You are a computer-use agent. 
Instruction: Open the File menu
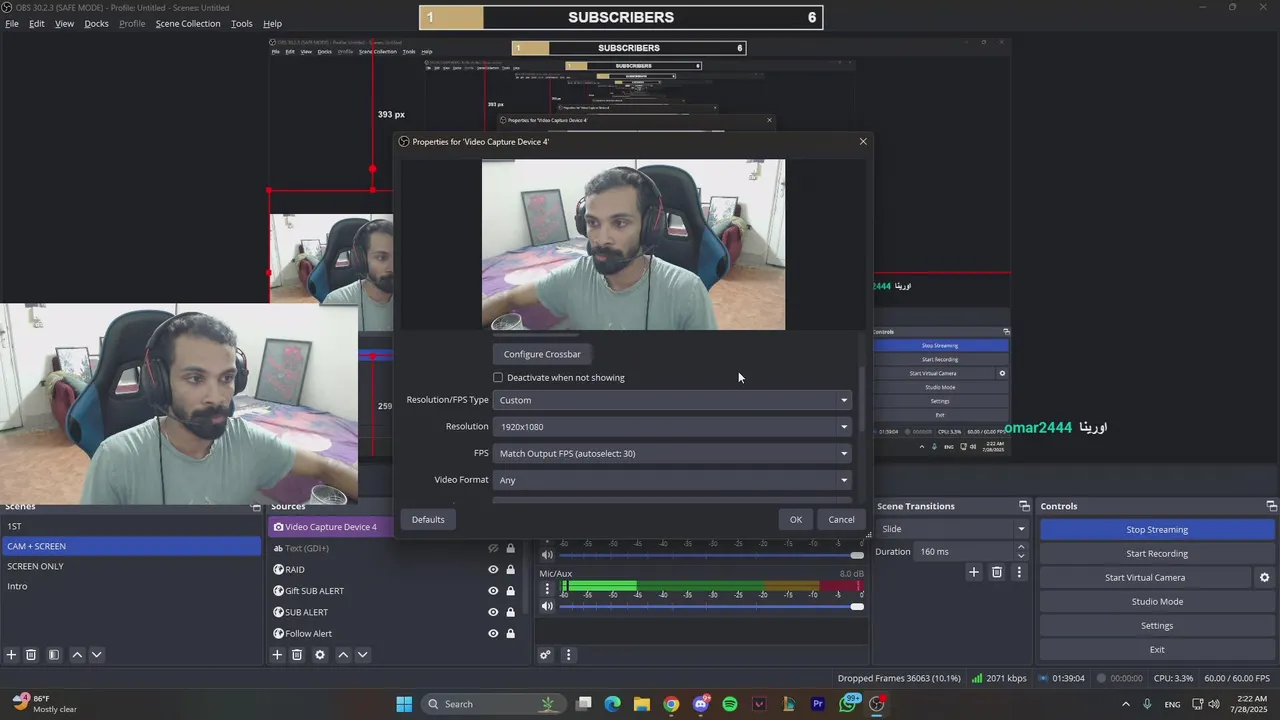click(12, 23)
